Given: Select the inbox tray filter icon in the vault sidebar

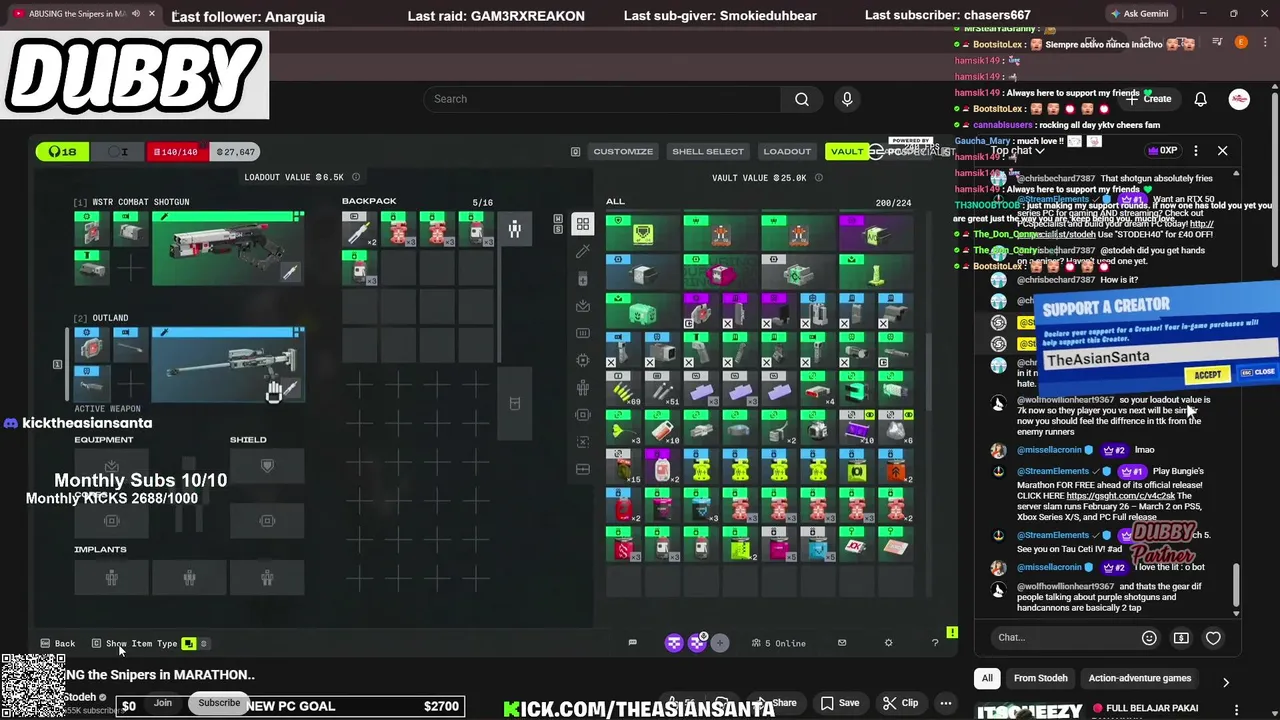Looking at the screenshot, I should 583,306.
